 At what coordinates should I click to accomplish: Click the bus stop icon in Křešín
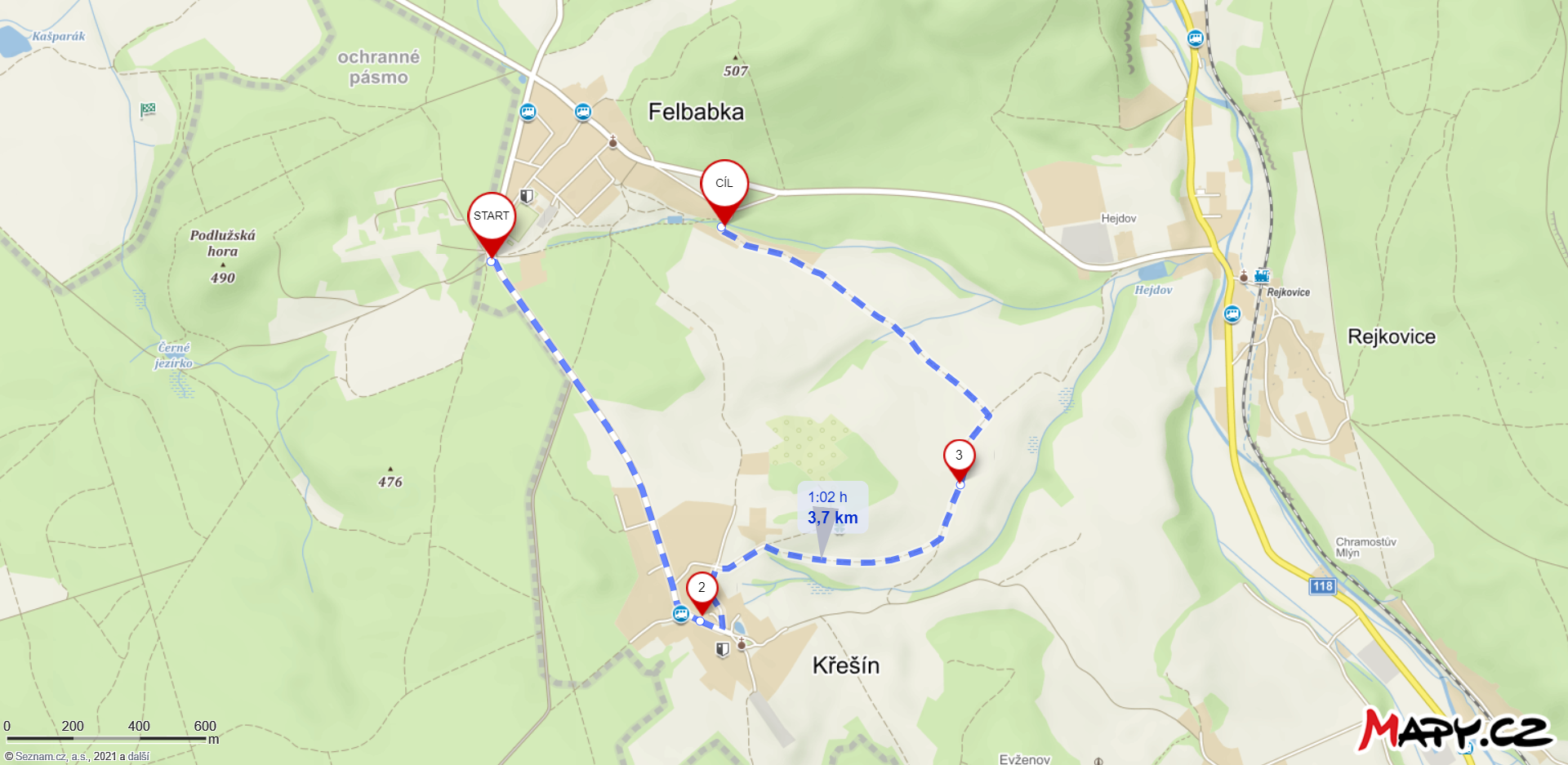681,614
